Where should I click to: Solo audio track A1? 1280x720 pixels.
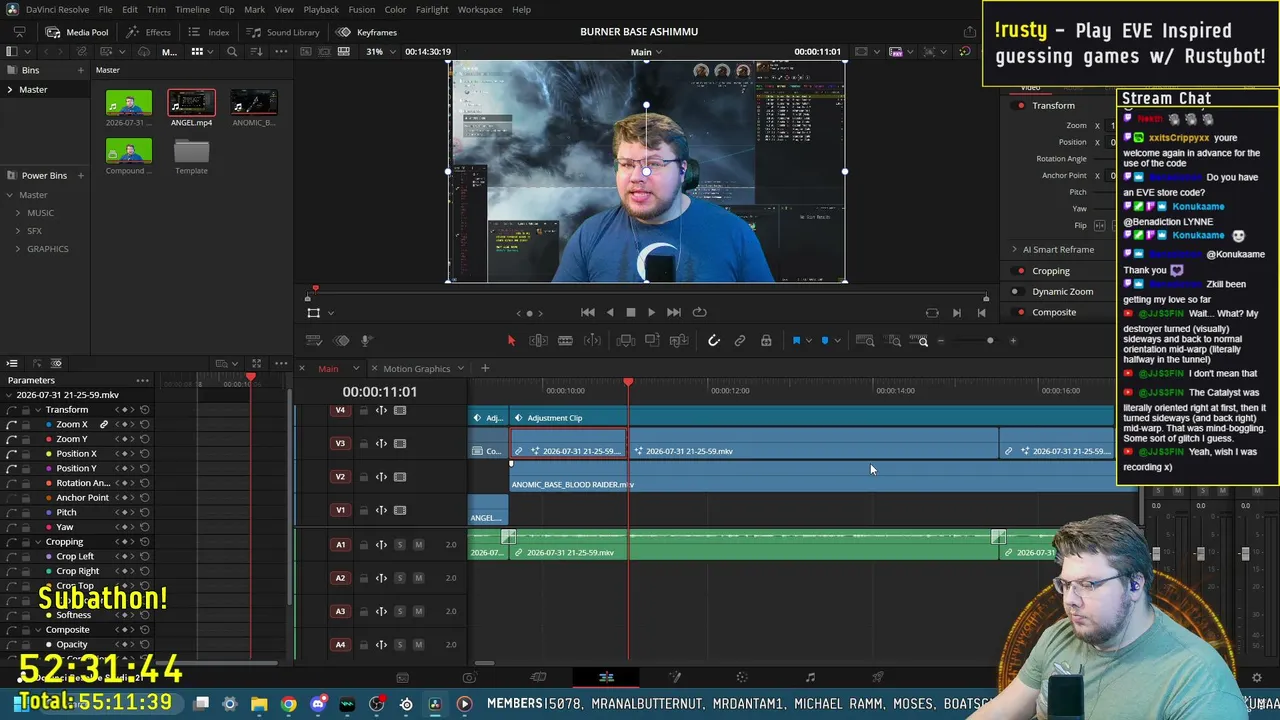(400, 545)
